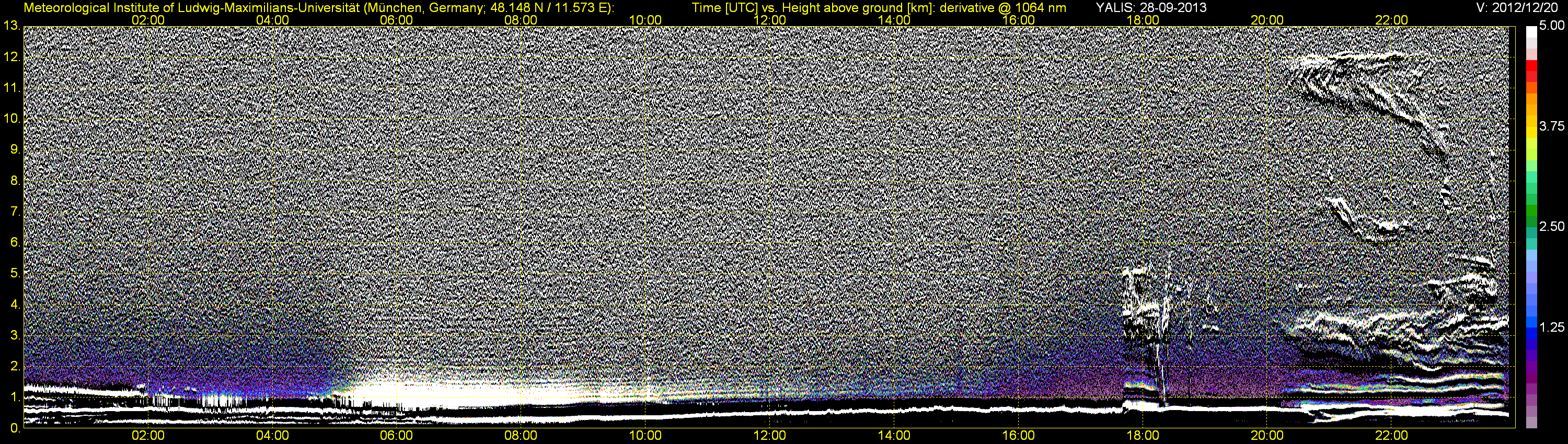The width and height of the screenshot is (1568, 444).
Task: Click the 2 km height axis label
Action: pyautogui.click(x=15, y=367)
